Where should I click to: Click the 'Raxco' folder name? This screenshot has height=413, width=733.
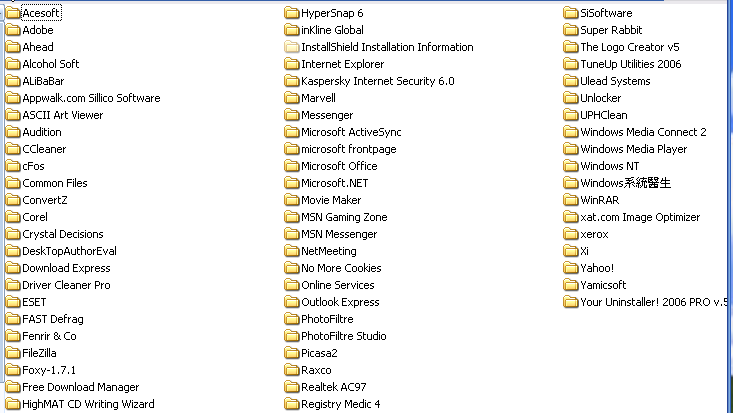point(316,370)
